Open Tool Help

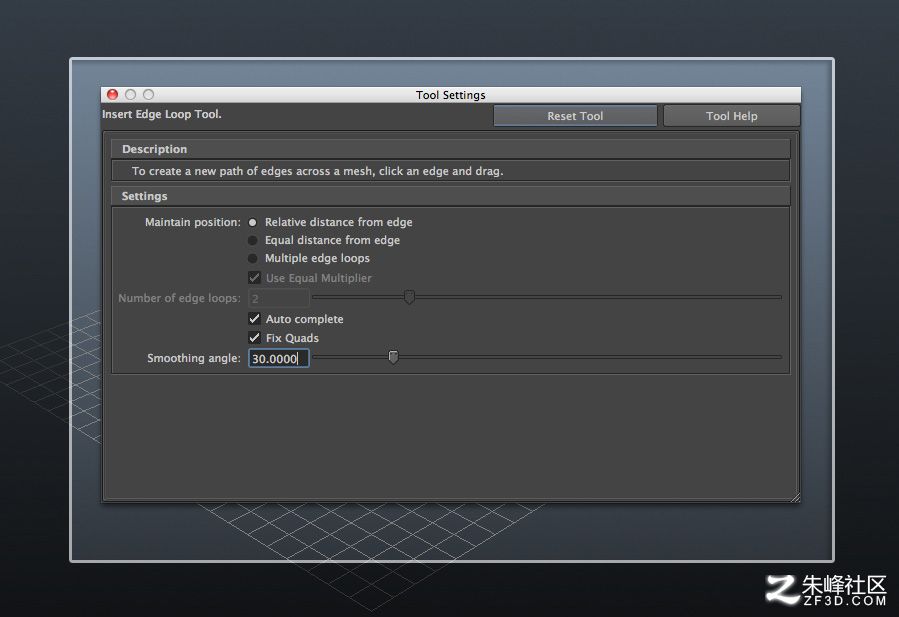coord(732,116)
